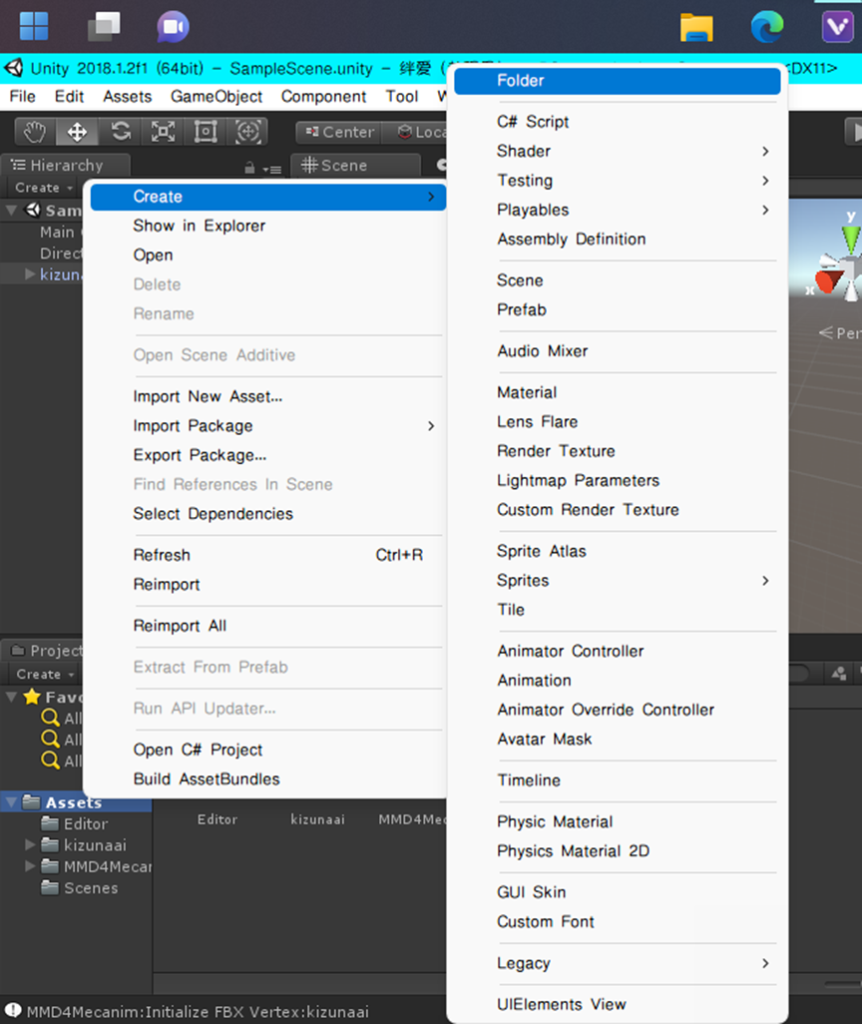Image resolution: width=862 pixels, height=1024 pixels.
Task: Create a new C# Script
Action: pyautogui.click(x=532, y=122)
